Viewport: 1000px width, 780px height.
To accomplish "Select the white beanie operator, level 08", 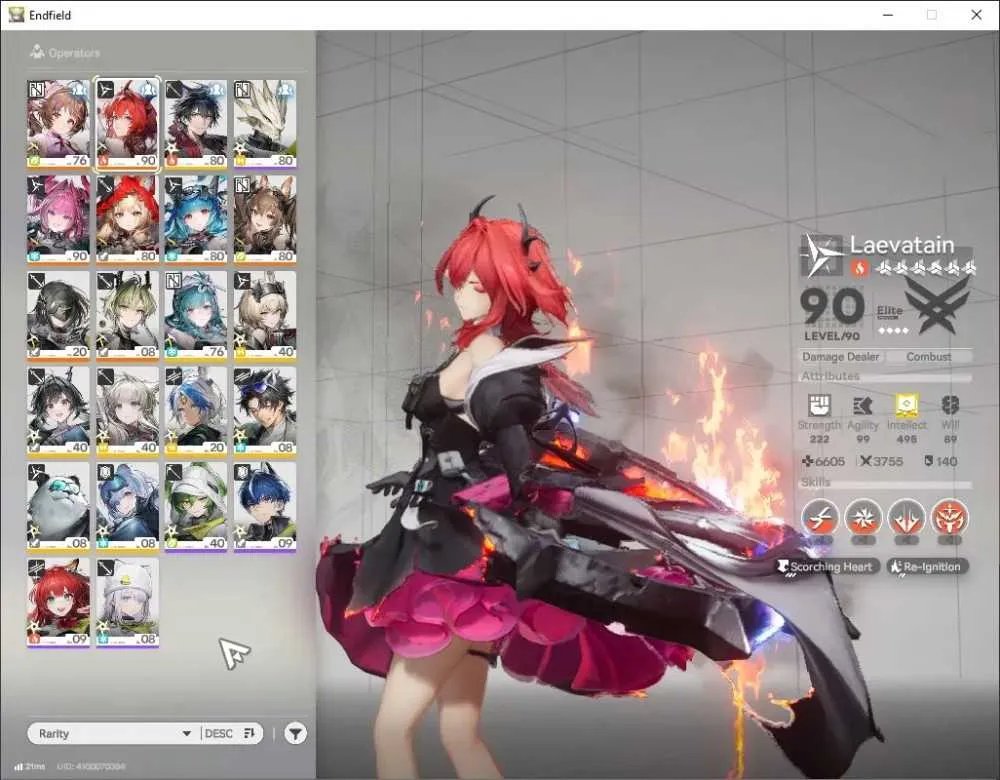I will click(x=127, y=602).
